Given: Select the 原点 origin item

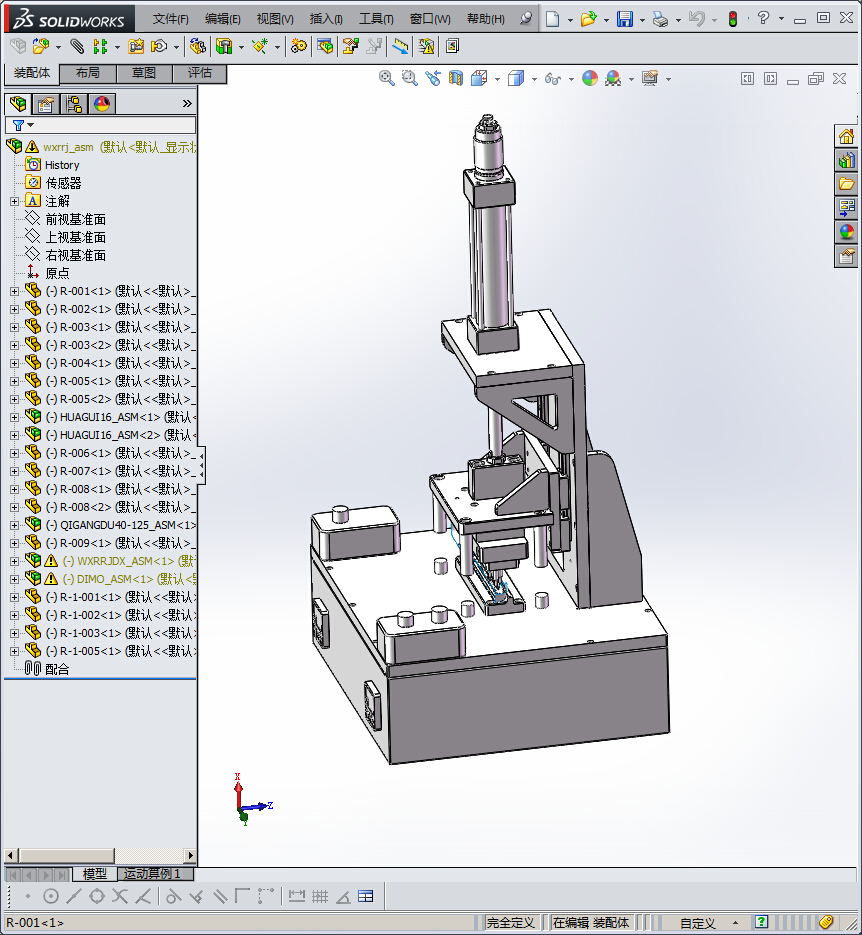Looking at the screenshot, I should (57, 273).
